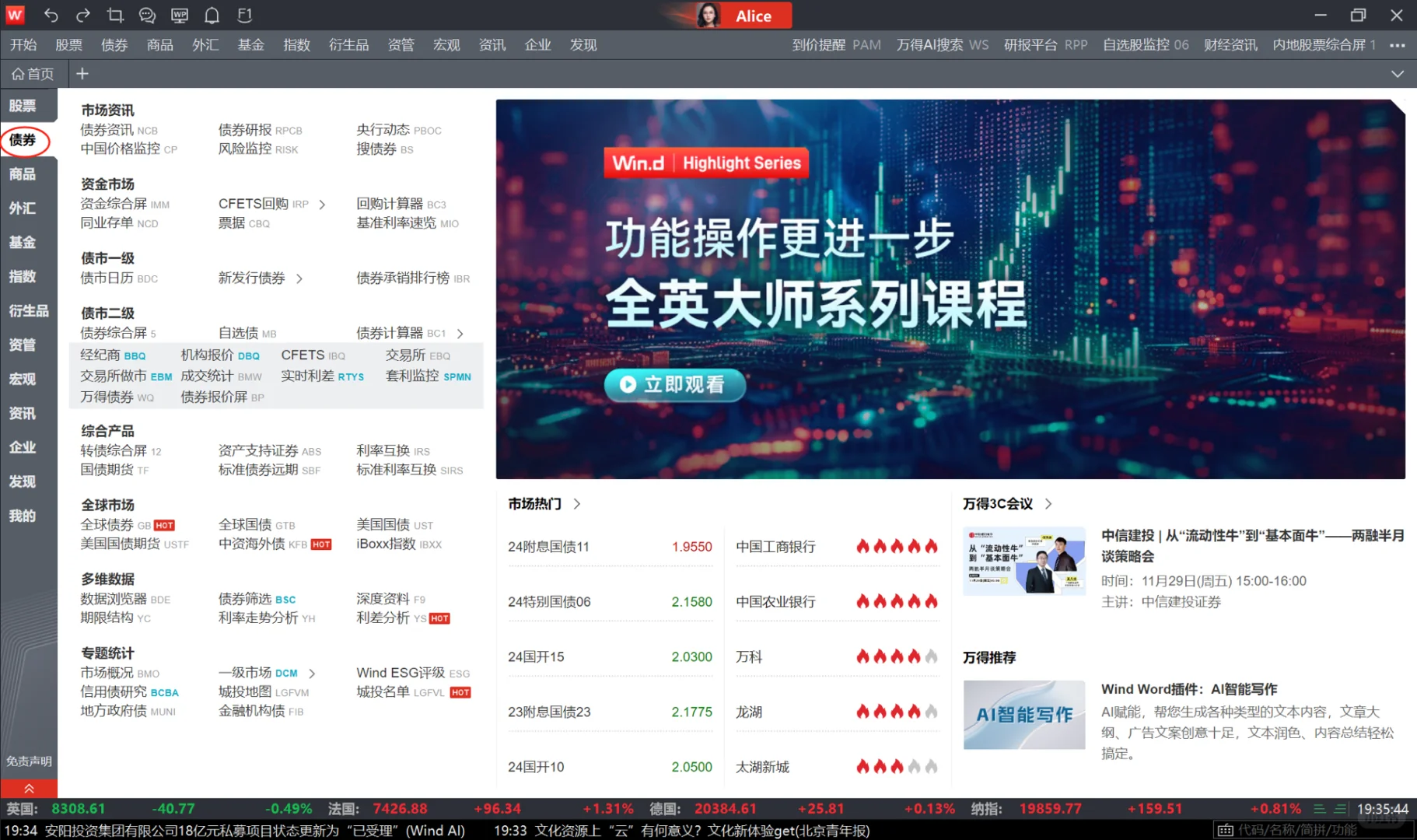Screen dimensions: 1417x840
Task: Select 股票 in the left sidebar
Action: pos(23,106)
